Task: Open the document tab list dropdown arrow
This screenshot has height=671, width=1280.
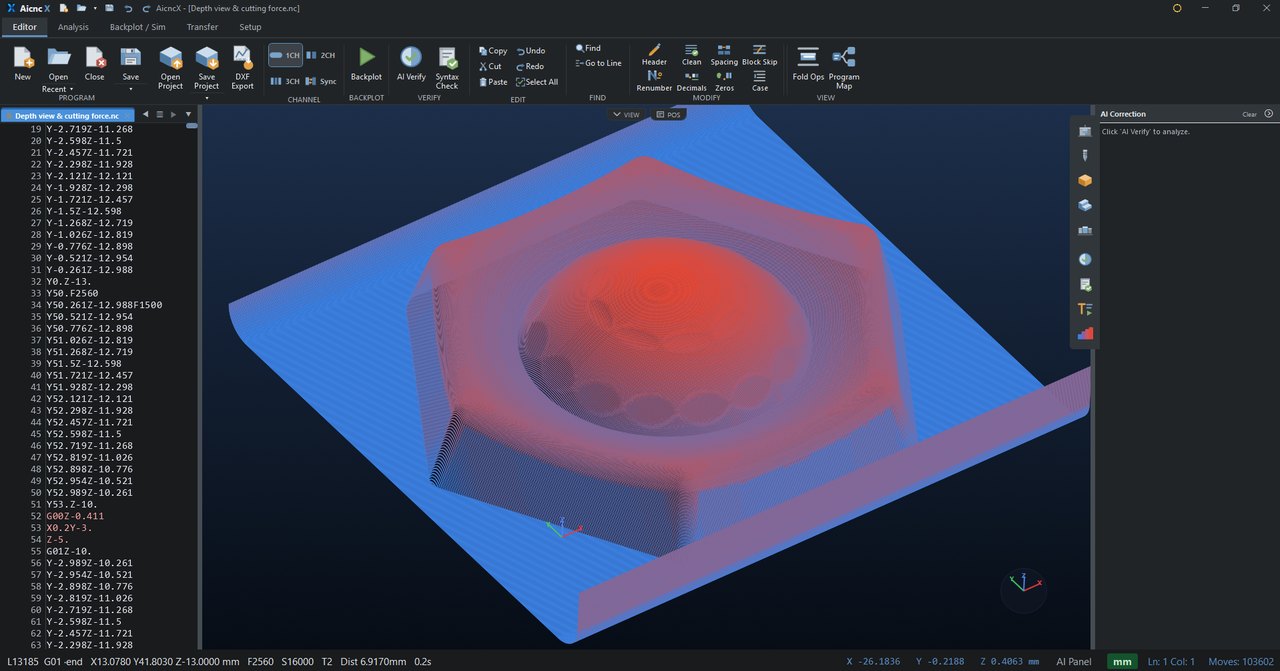Action: coord(188,114)
